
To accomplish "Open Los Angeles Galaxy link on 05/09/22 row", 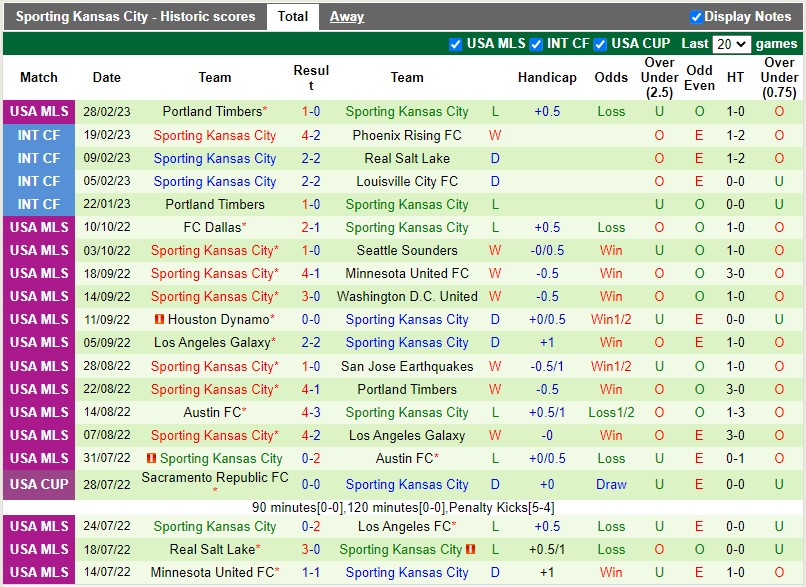I will click(212, 342).
